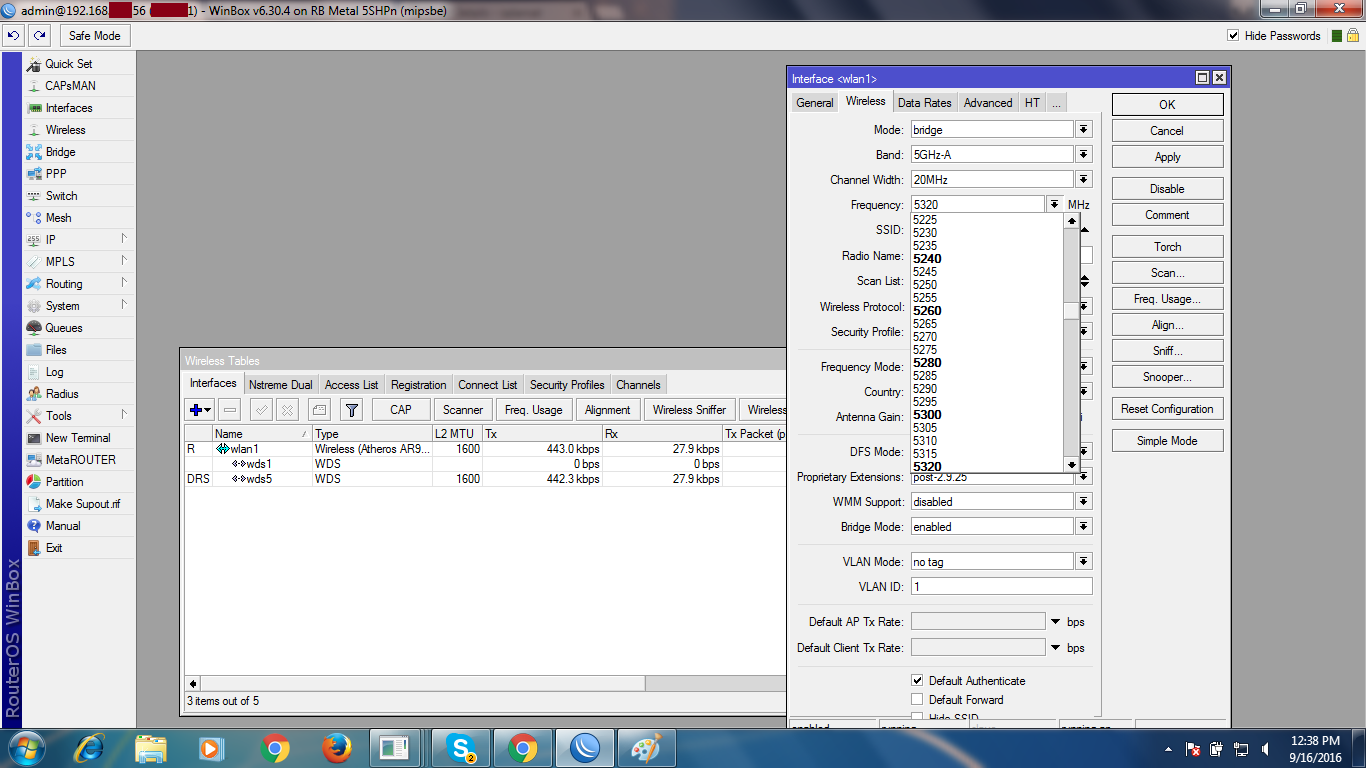The height and width of the screenshot is (768, 1366).
Task: Open the Band dropdown
Action: [x=1083, y=154]
